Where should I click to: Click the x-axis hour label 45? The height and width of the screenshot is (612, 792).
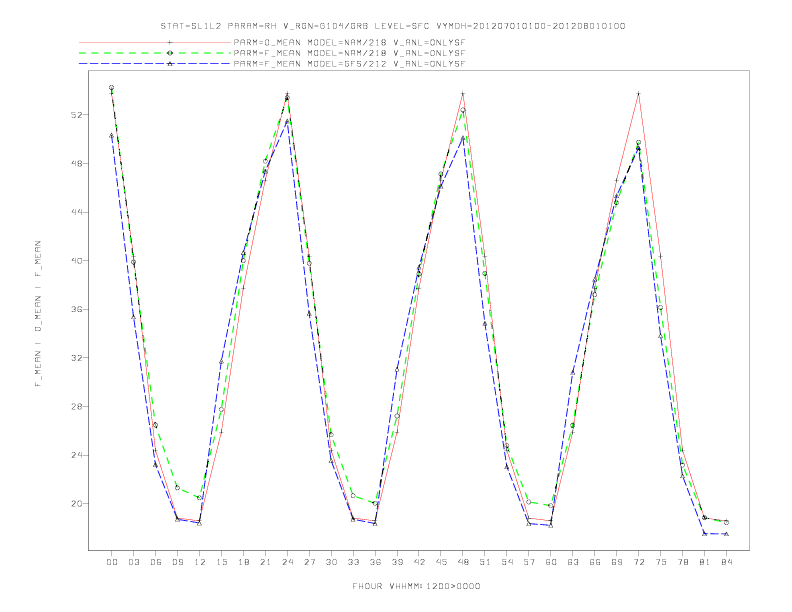click(x=441, y=562)
